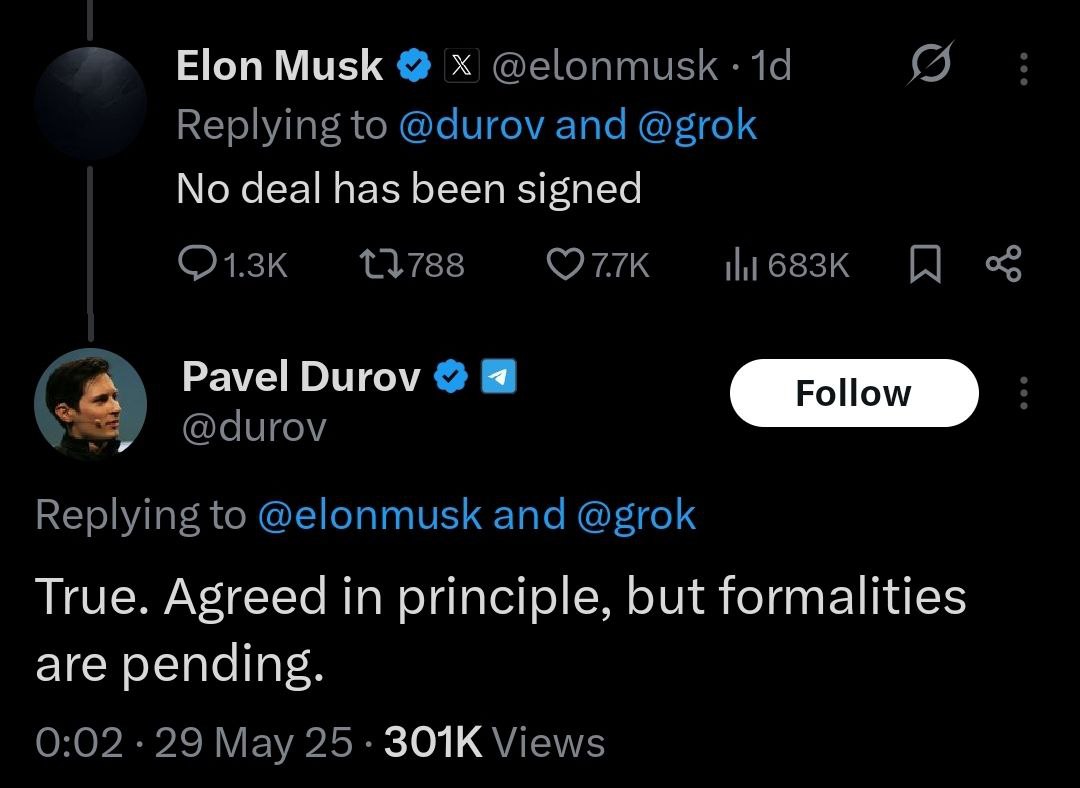This screenshot has height=788, width=1080.
Task: Click the X affiliation badge beside Elon Musk
Action: point(459,66)
